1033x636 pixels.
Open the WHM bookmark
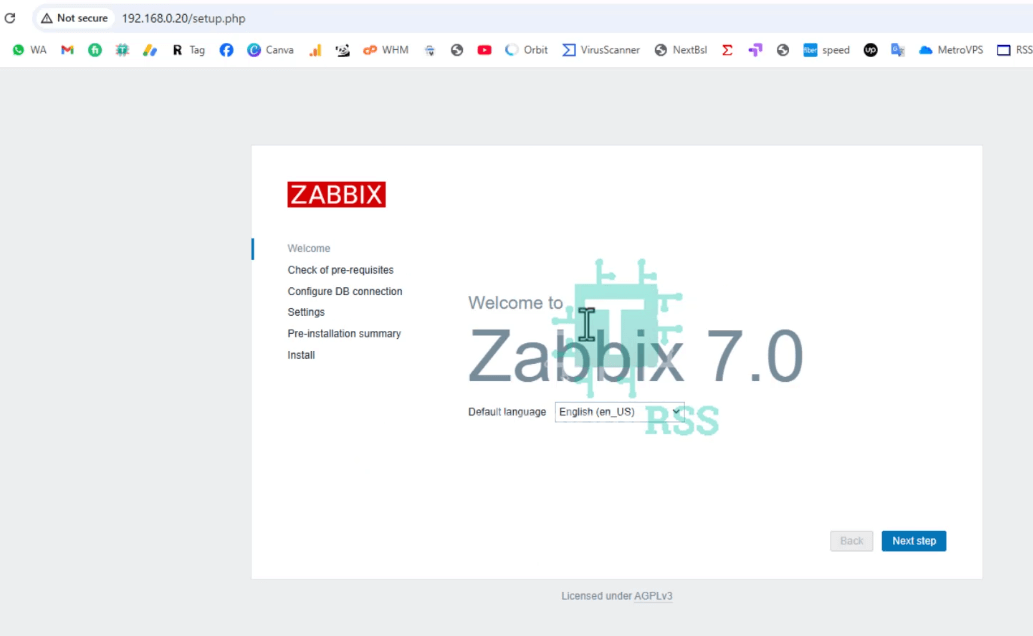[386, 50]
